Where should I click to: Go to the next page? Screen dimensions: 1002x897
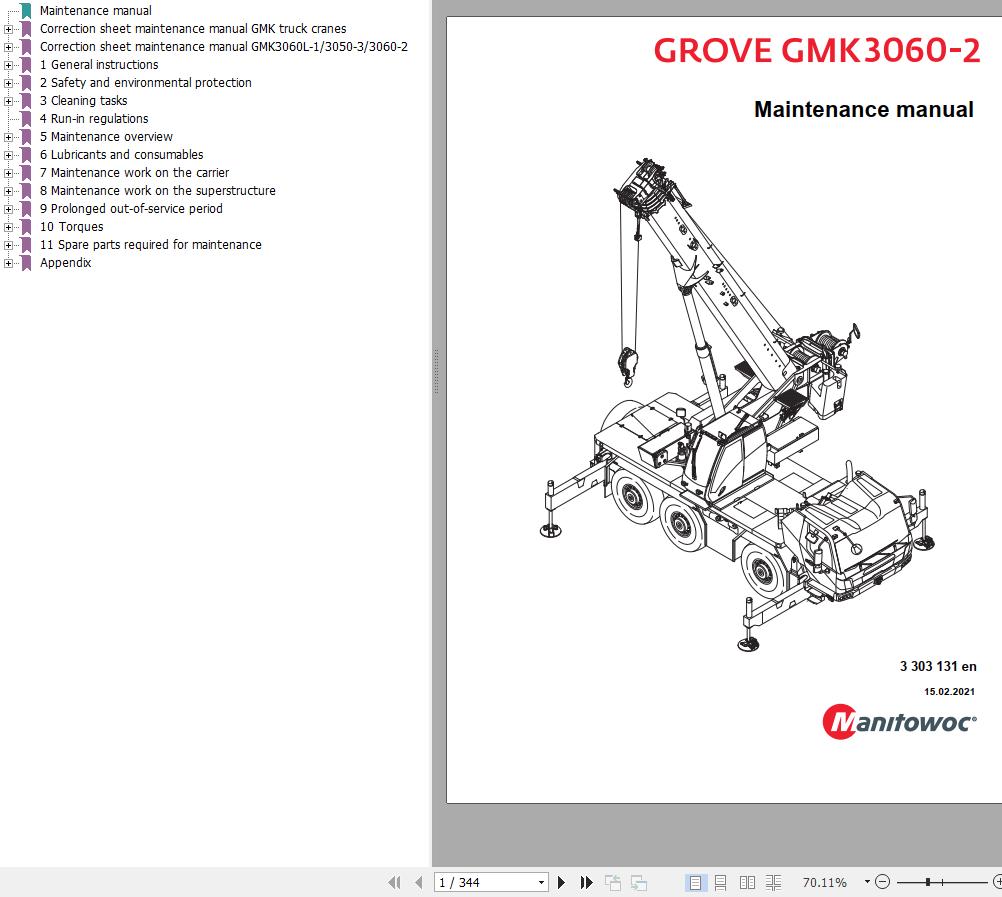[561, 882]
